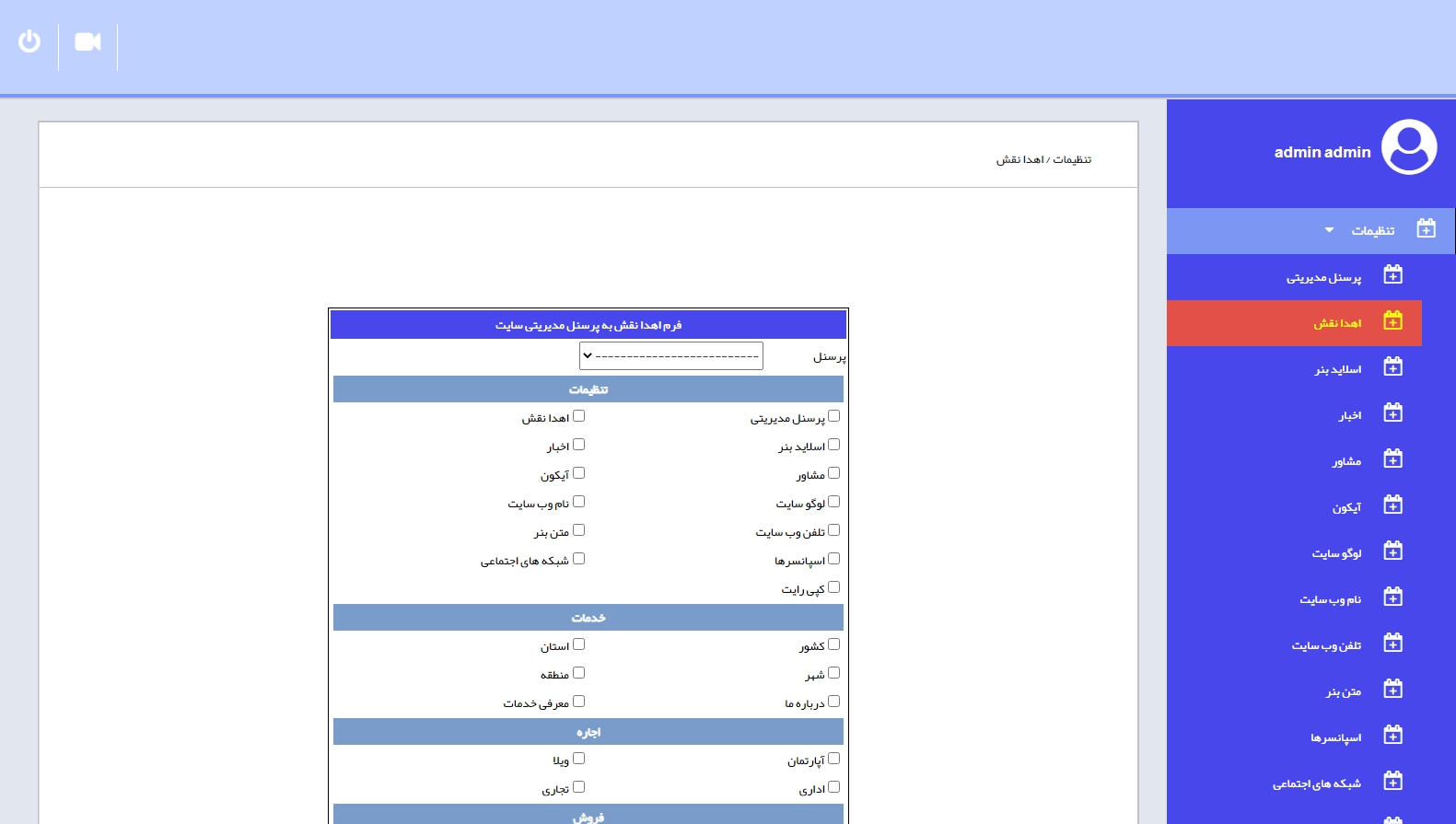
Task: Open شبکه های اجتماعی in sidebar
Action: pos(1316,783)
